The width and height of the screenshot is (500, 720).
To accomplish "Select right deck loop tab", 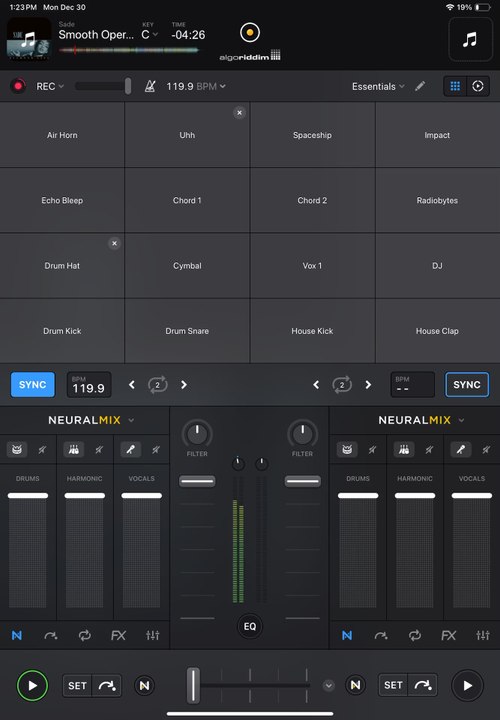I will (415, 635).
